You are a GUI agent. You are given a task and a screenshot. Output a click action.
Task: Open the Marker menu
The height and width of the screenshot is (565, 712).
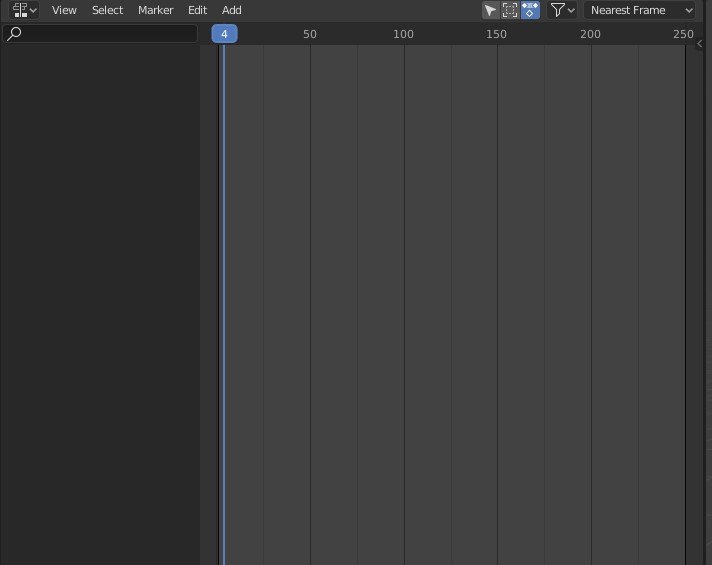click(x=155, y=10)
